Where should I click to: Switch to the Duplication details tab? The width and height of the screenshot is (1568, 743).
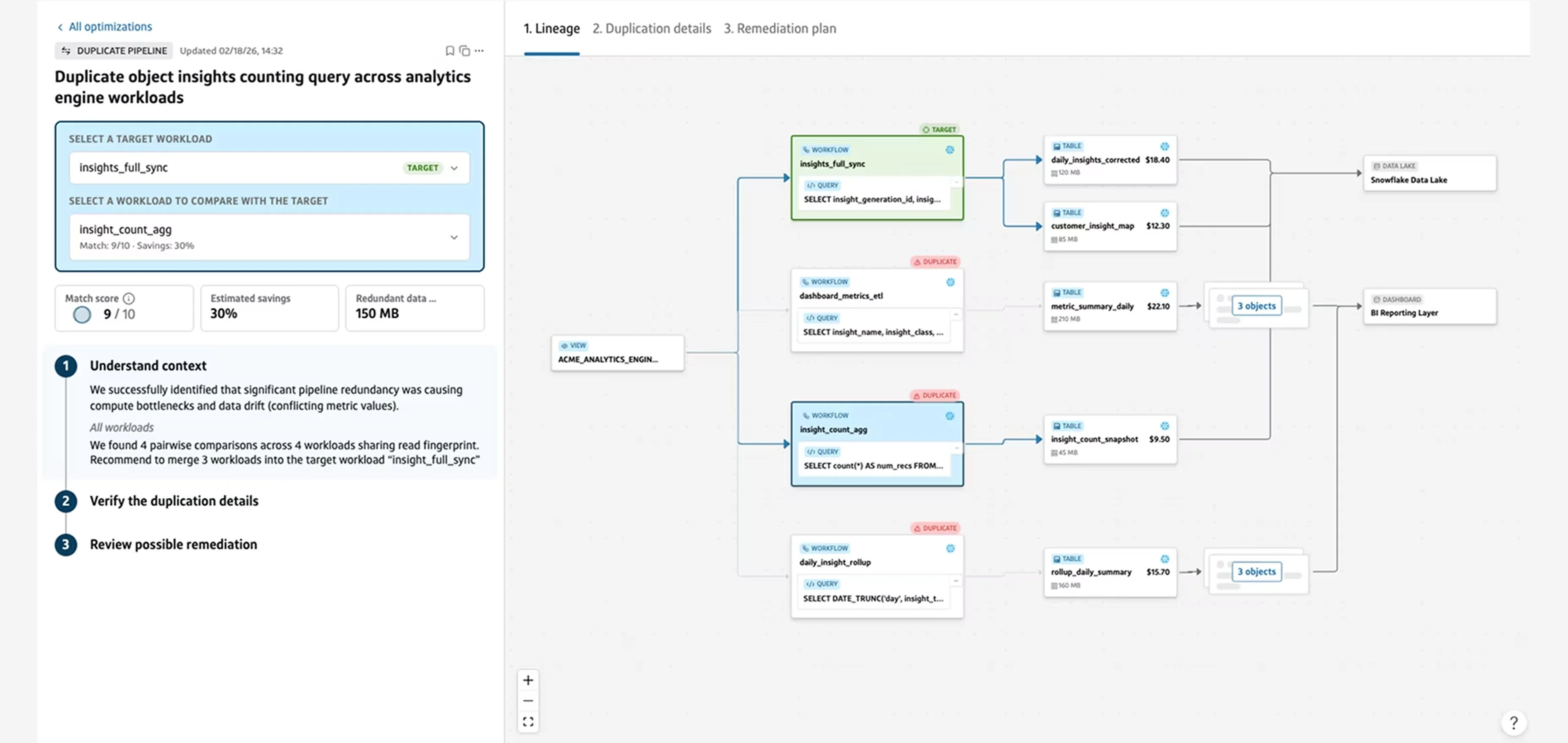651,29
